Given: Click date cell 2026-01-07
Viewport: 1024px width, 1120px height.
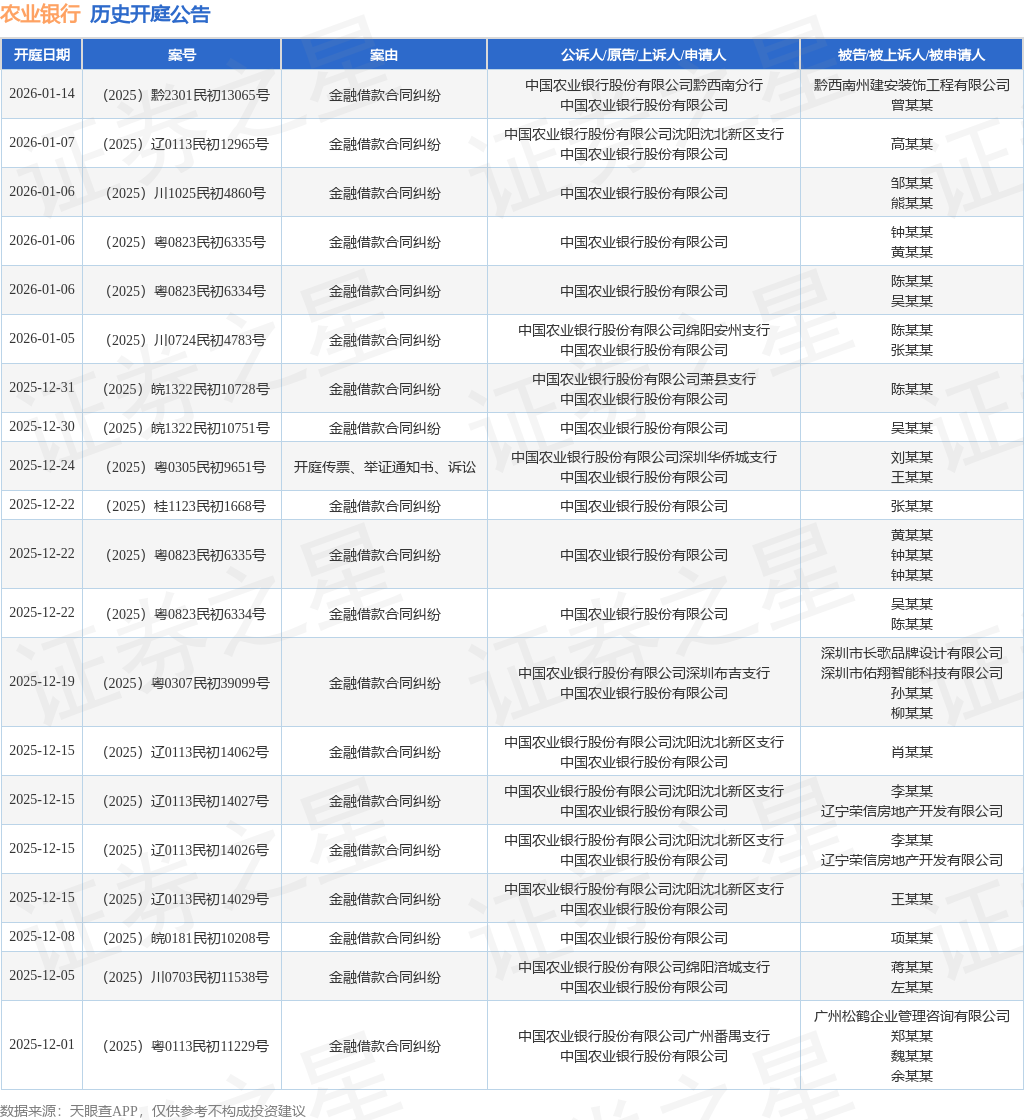Looking at the screenshot, I should 42,143.
